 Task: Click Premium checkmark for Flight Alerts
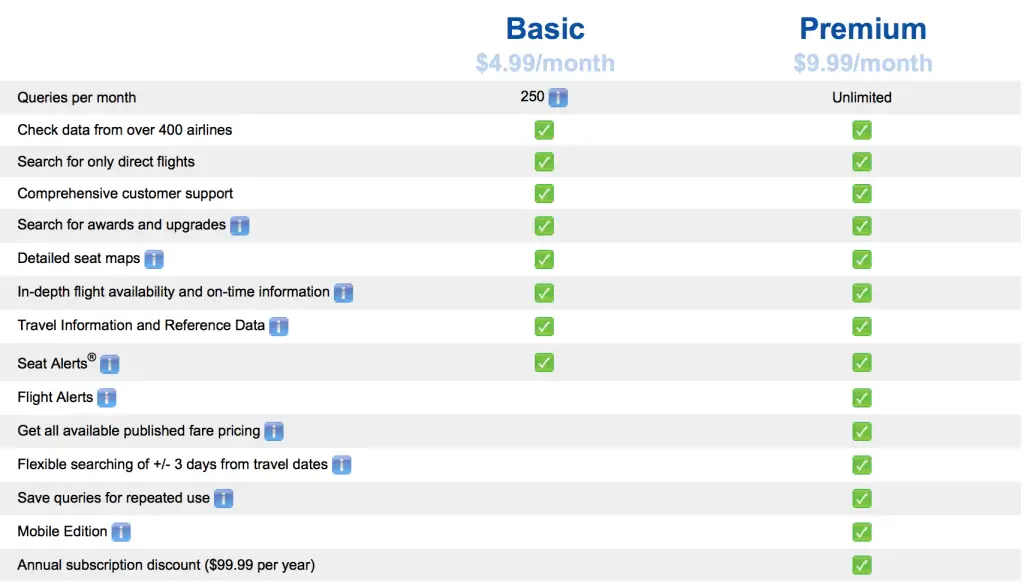(862, 398)
